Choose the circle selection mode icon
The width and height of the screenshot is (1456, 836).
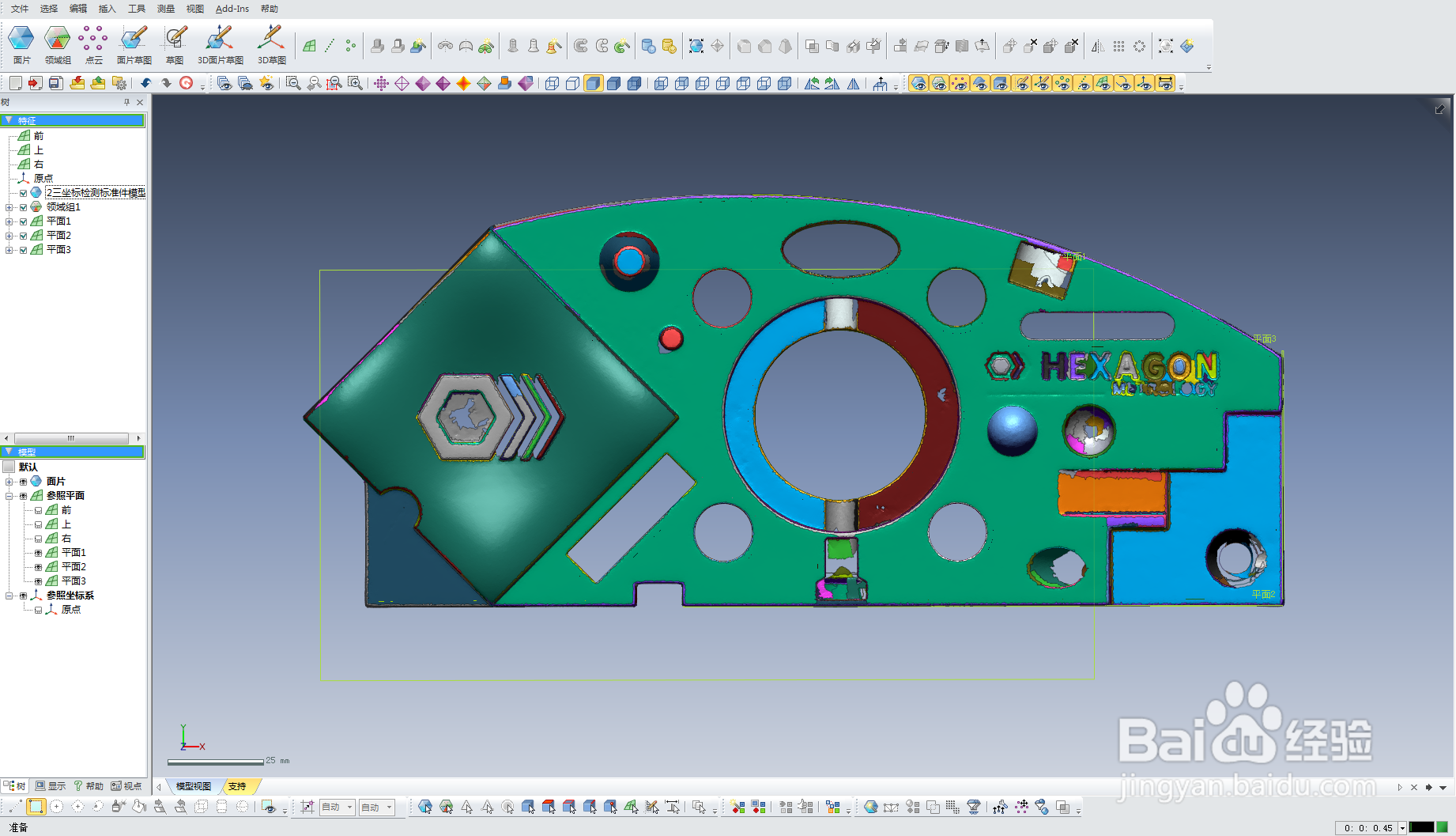pyautogui.click(x=57, y=807)
